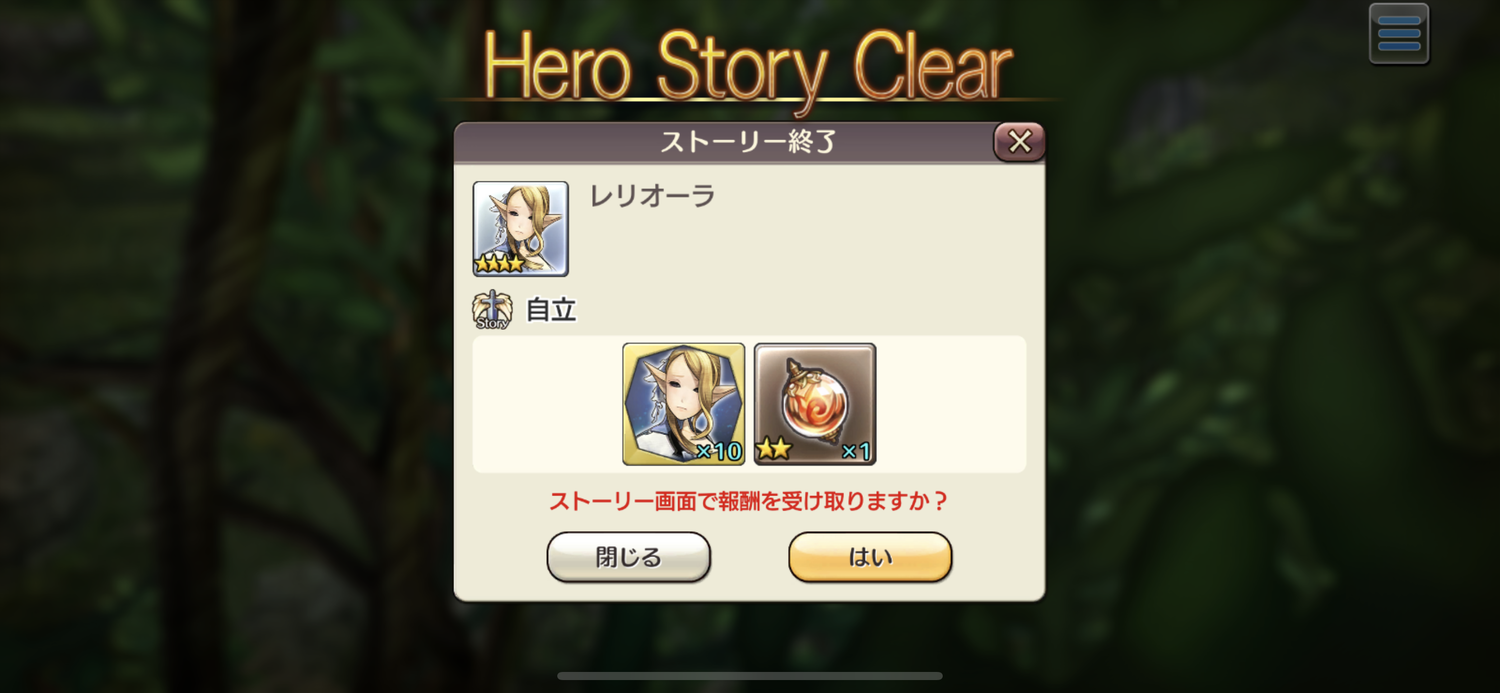Viewport: 1500px width, 693px height.
Task: Tap the red reward confirmation question
Action: 749,501
